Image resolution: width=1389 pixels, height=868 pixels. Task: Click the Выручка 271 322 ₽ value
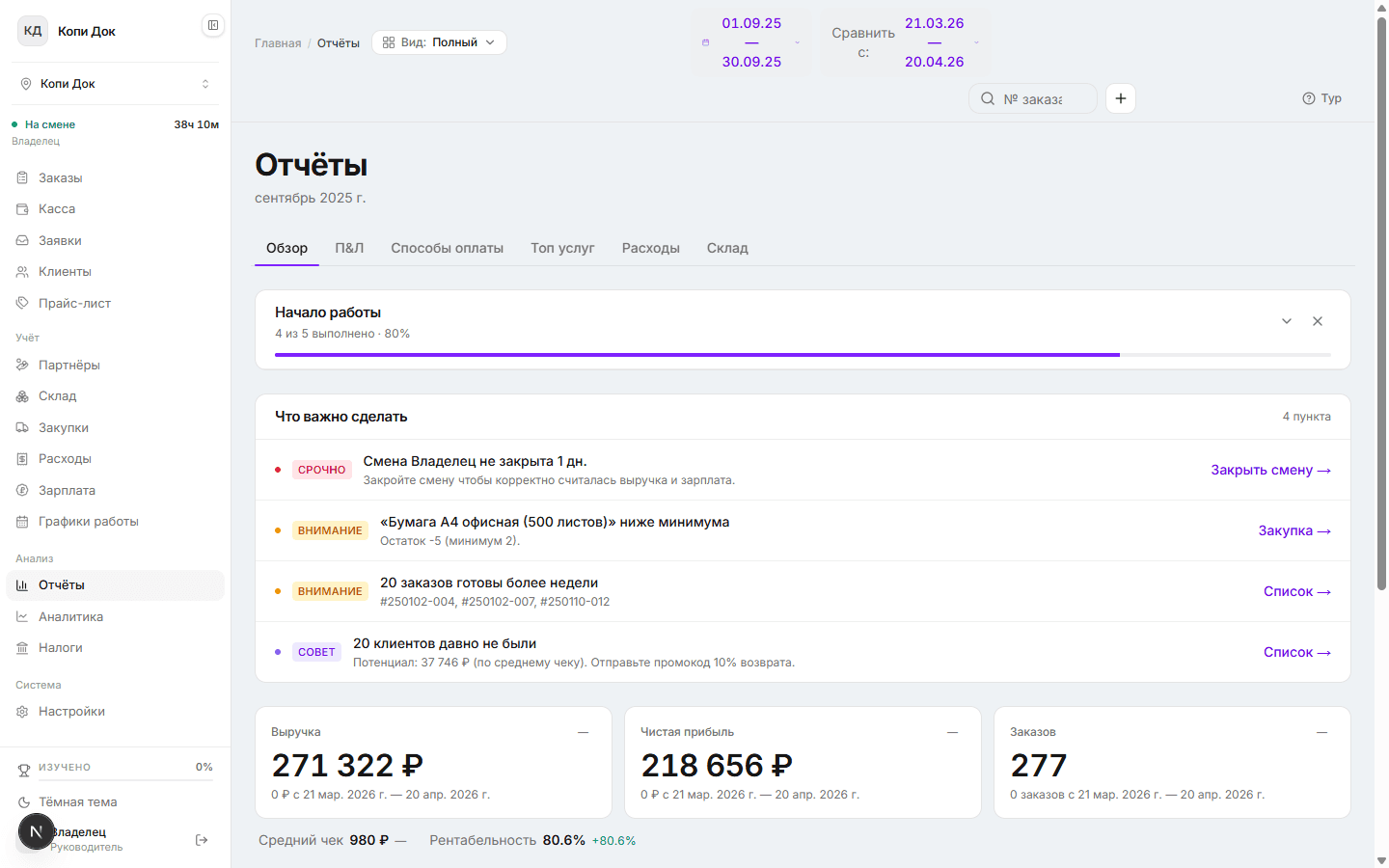point(347,765)
